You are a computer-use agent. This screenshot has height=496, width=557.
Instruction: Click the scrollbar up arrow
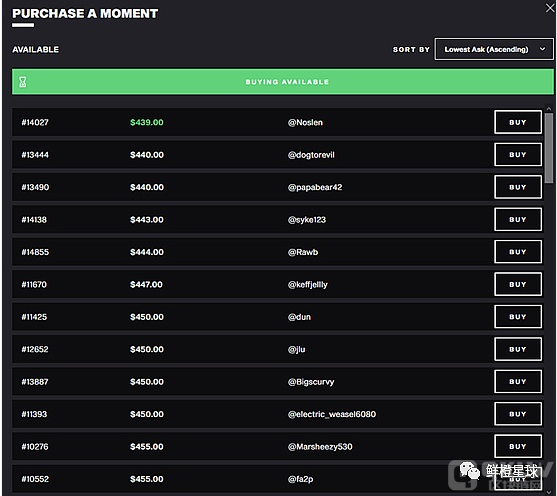pyautogui.click(x=549, y=108)
